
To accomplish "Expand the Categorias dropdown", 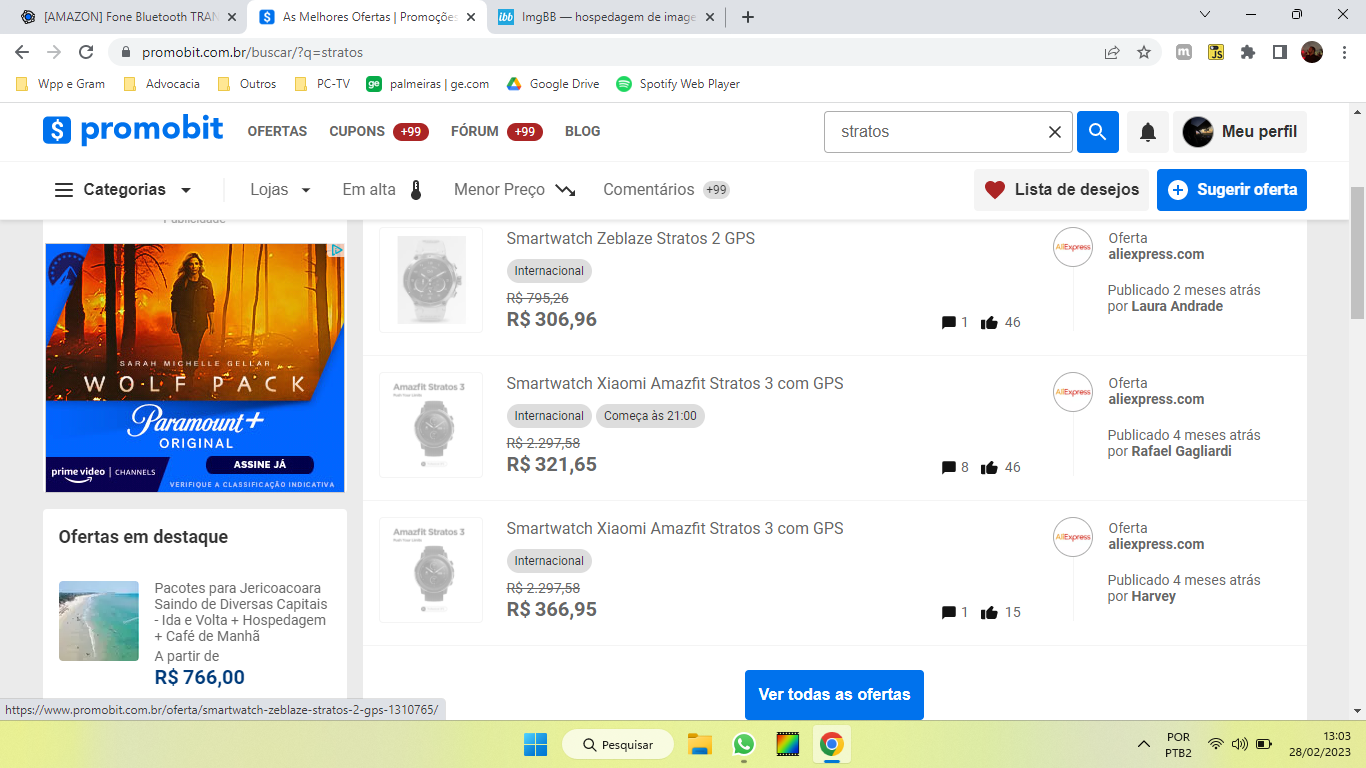I will (123, 190).
